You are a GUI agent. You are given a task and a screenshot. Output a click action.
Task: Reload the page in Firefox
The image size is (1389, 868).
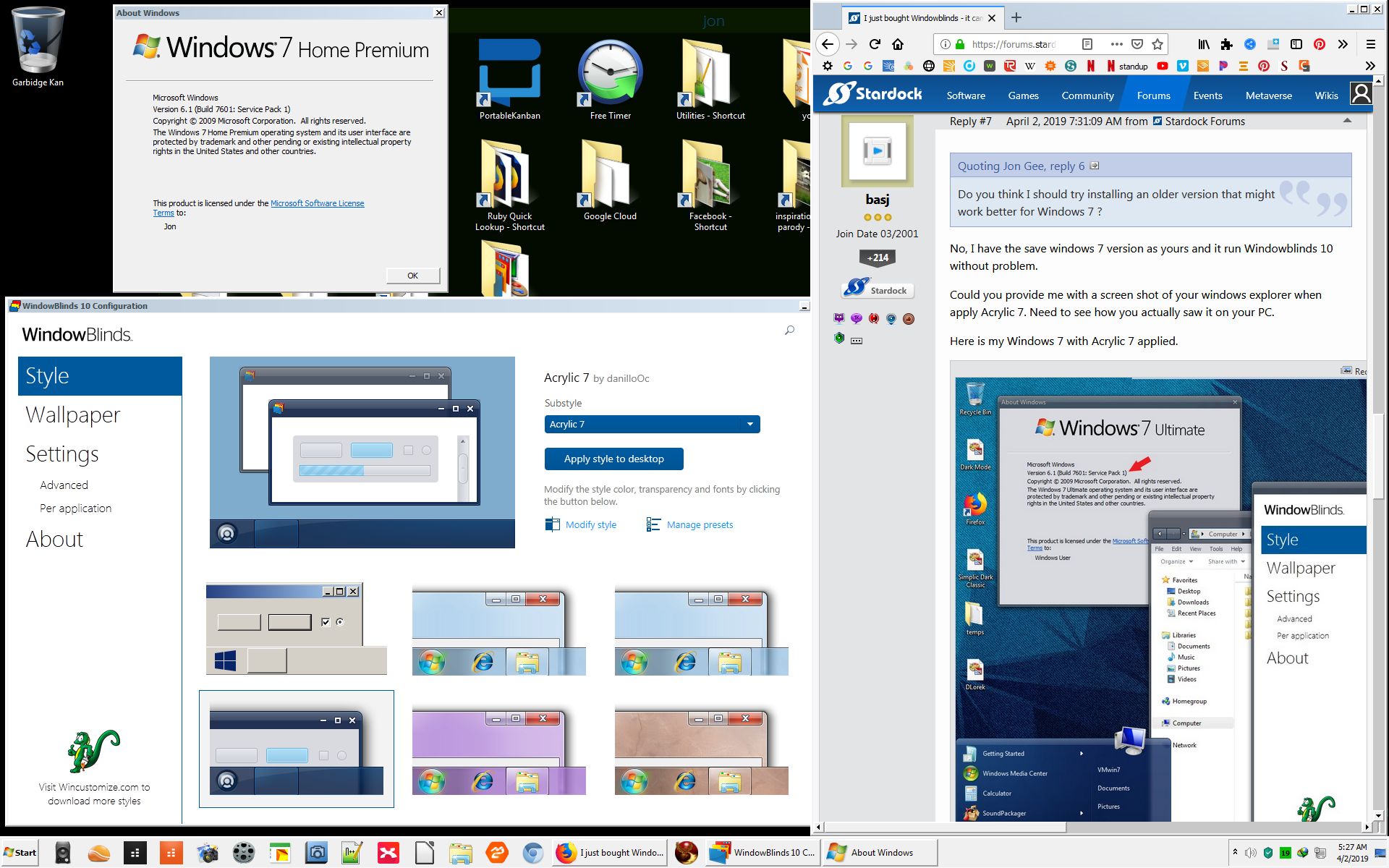pyautogui.click(x=875, y=44)
